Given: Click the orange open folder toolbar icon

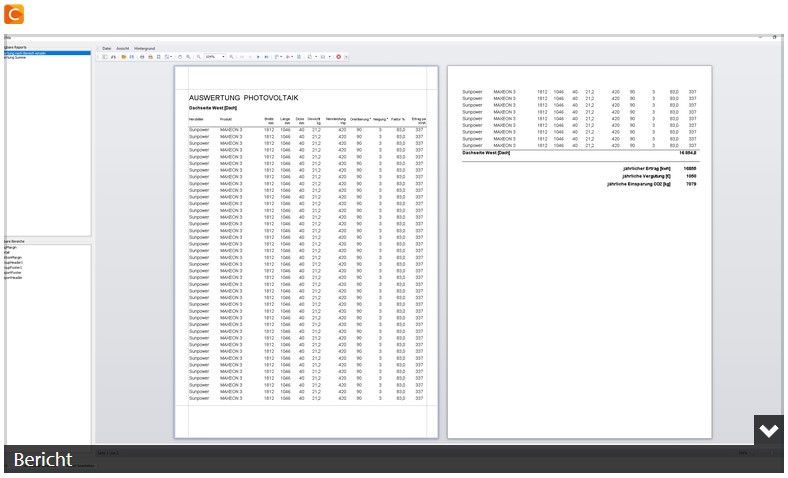Looking at the screenshot, I should [x=124, y=57].
